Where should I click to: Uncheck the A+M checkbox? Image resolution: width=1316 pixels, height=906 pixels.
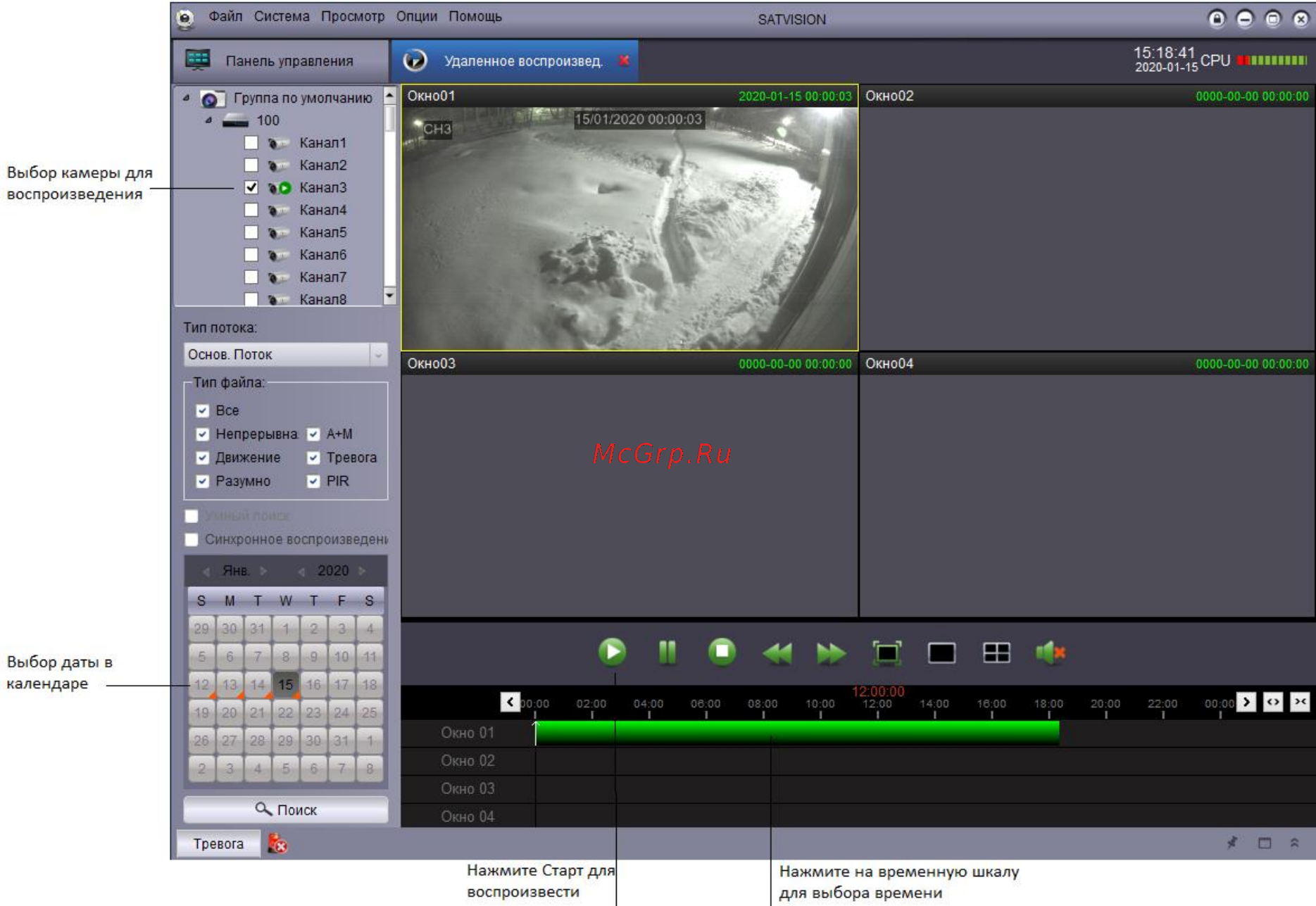(x=313, y=434)
